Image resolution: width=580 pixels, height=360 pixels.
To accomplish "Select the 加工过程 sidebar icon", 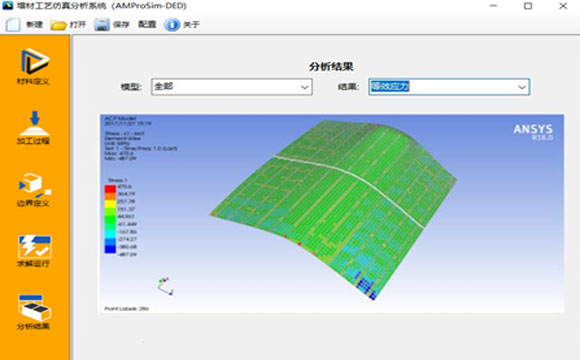I will click(x=34, y=123).
